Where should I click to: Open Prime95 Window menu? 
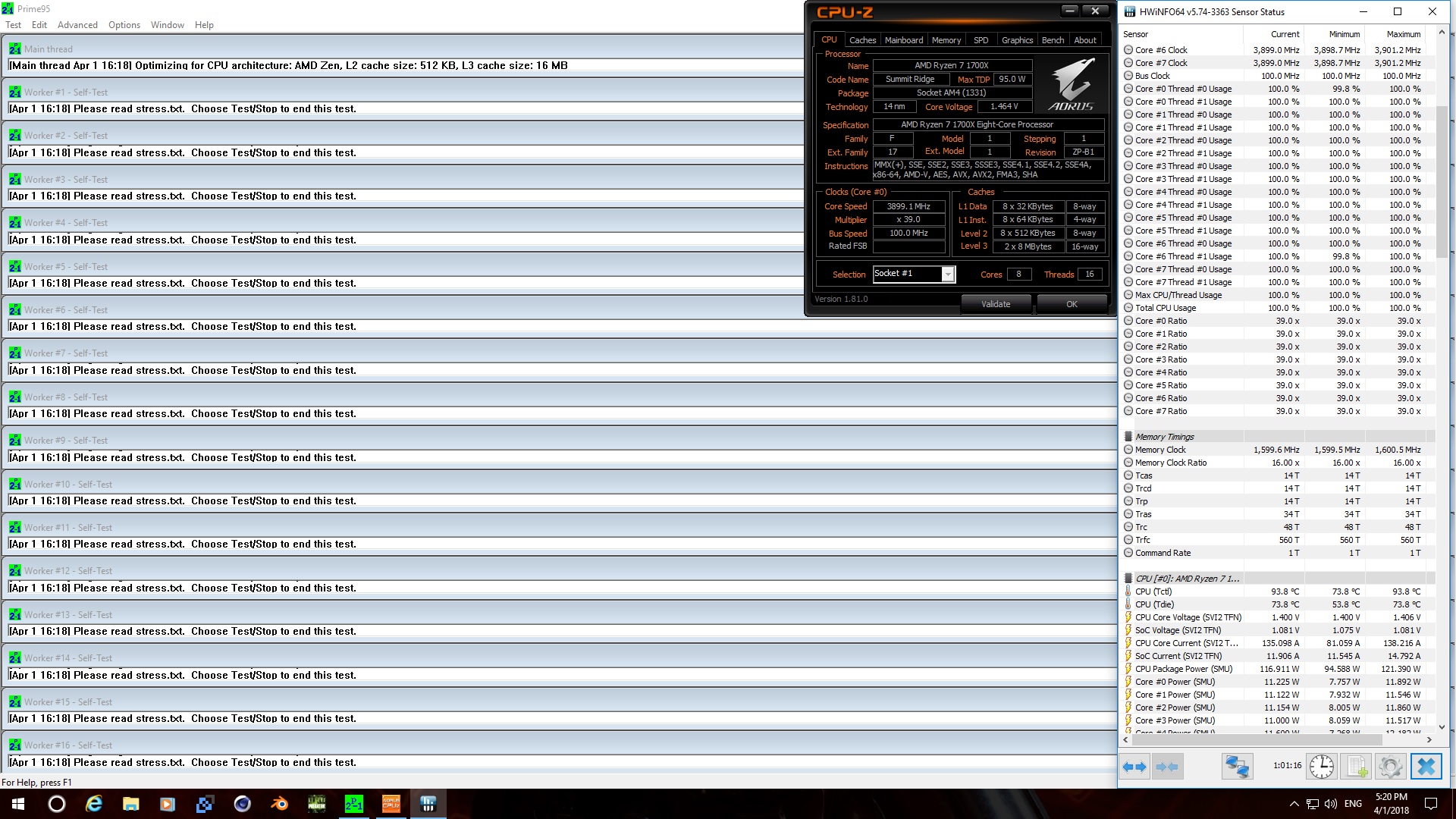(167, 25)
